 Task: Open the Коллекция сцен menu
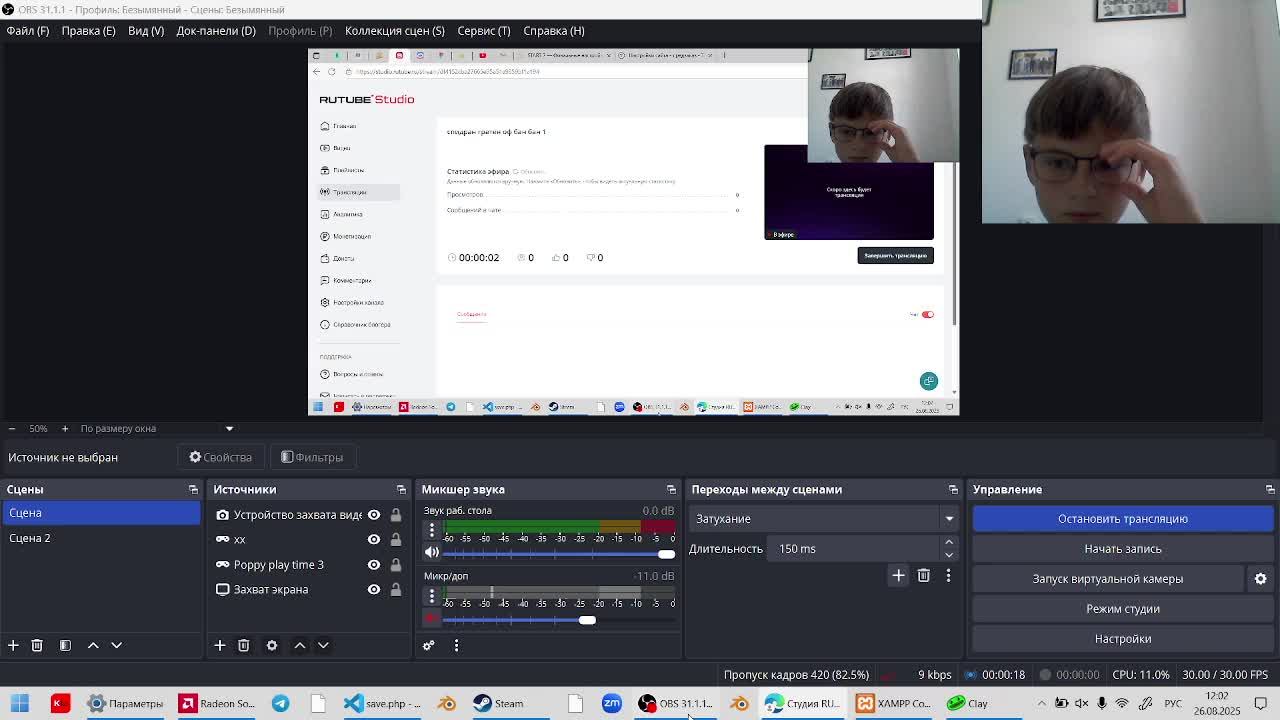pyautogui.click(x=395, y=30)
